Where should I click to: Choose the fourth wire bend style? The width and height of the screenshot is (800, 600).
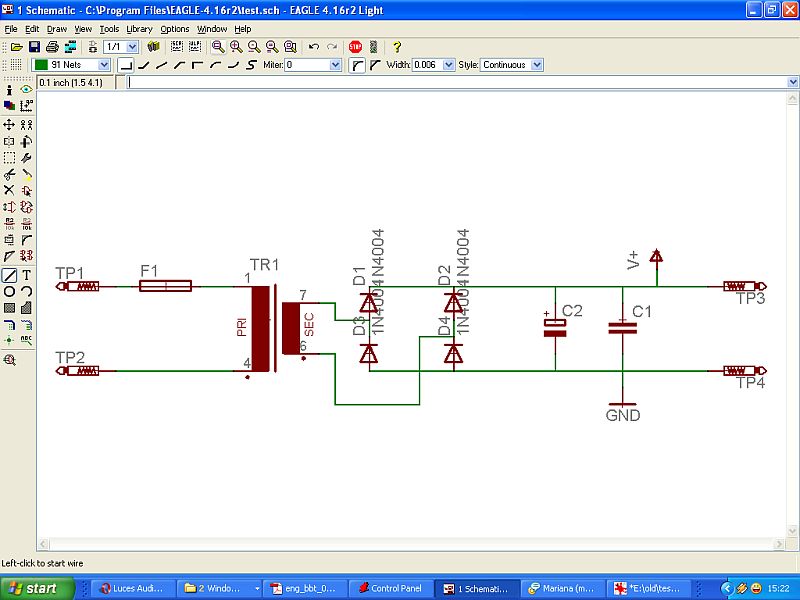[179, 65]
